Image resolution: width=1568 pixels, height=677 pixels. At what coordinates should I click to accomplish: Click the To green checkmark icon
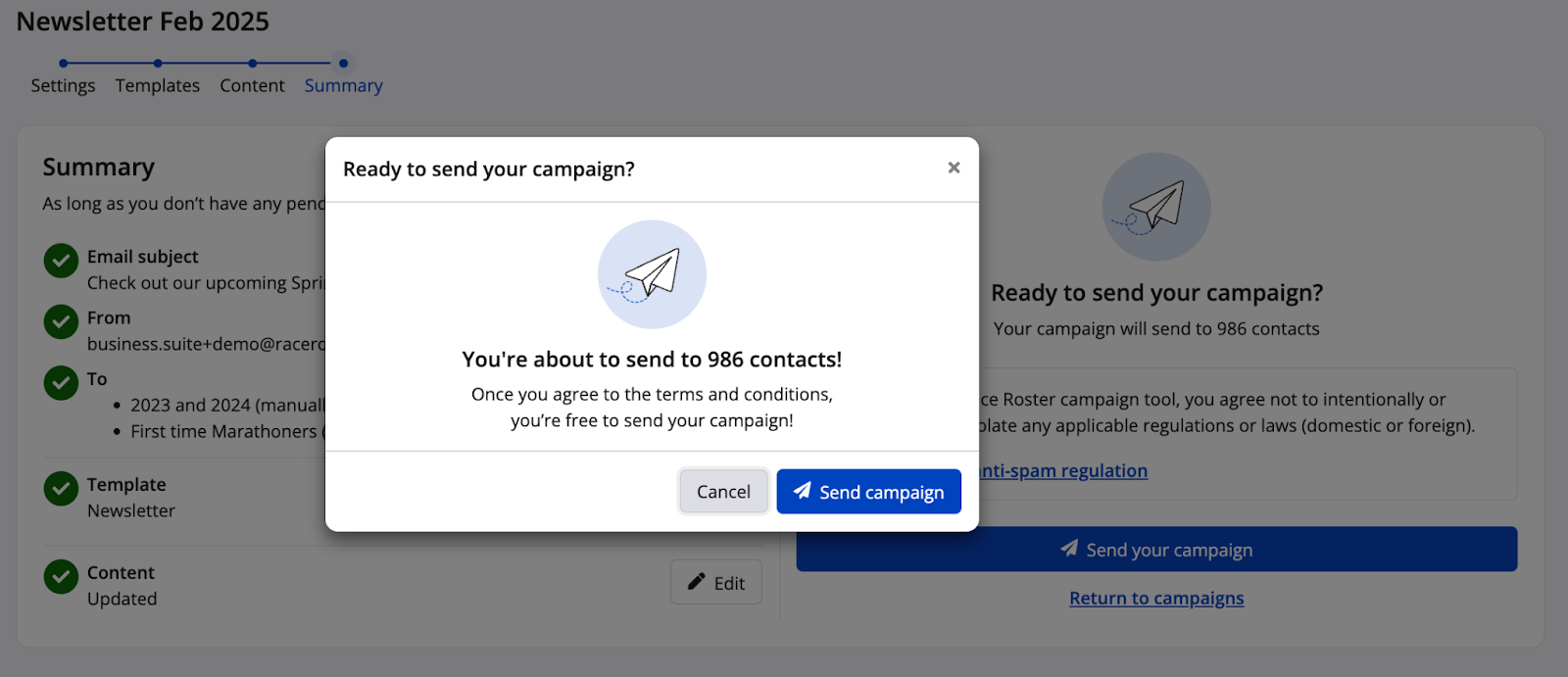[61, 383]
